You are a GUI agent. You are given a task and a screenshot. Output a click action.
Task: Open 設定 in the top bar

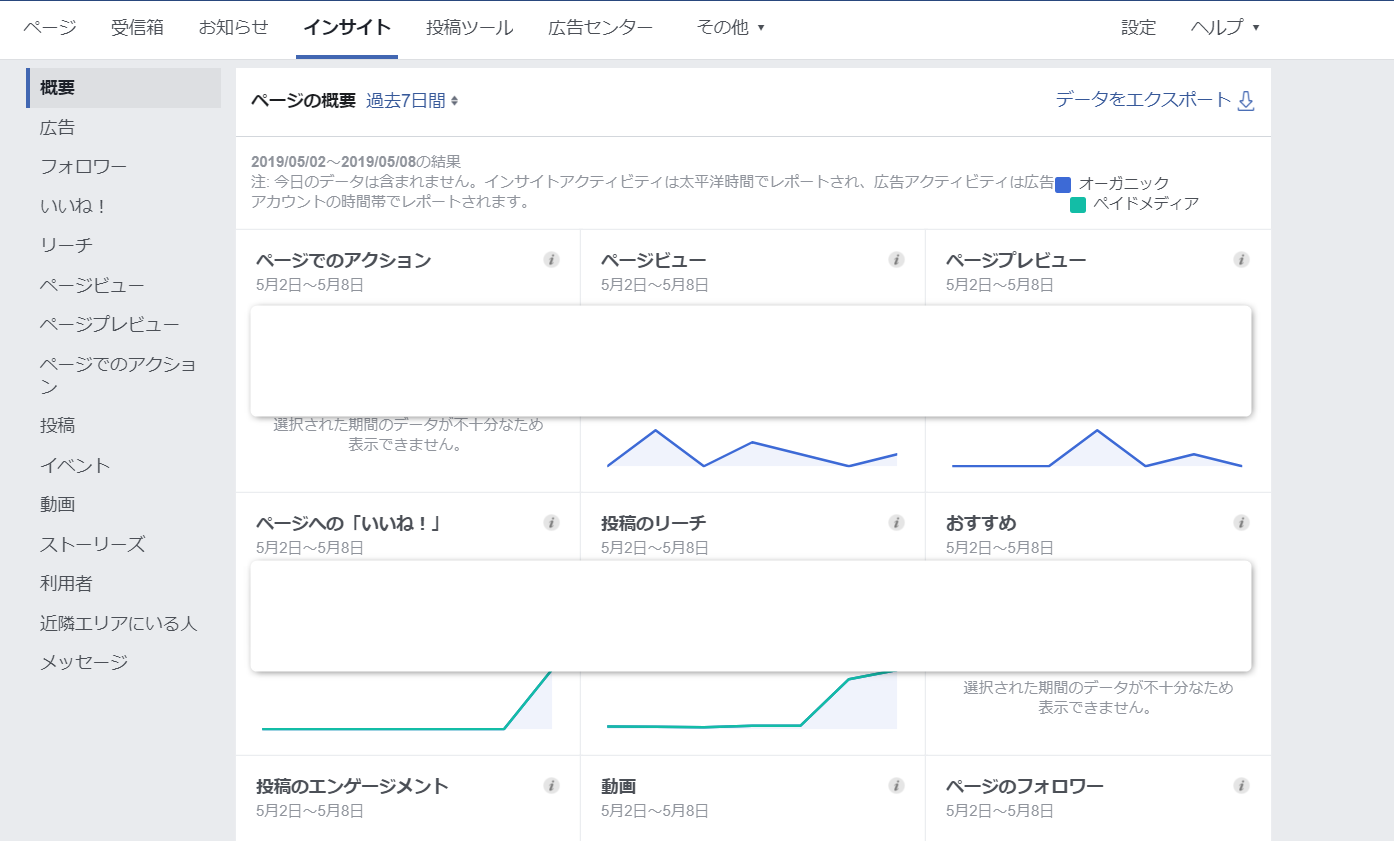1138,28
